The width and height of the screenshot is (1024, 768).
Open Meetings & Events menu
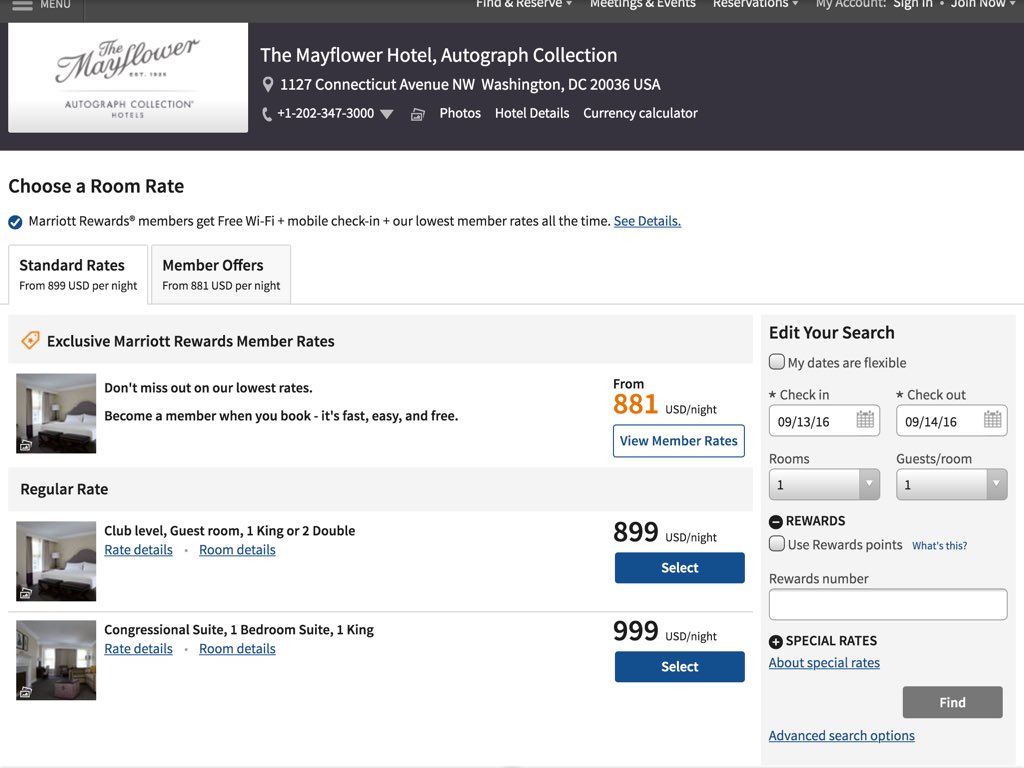point(643,4)
